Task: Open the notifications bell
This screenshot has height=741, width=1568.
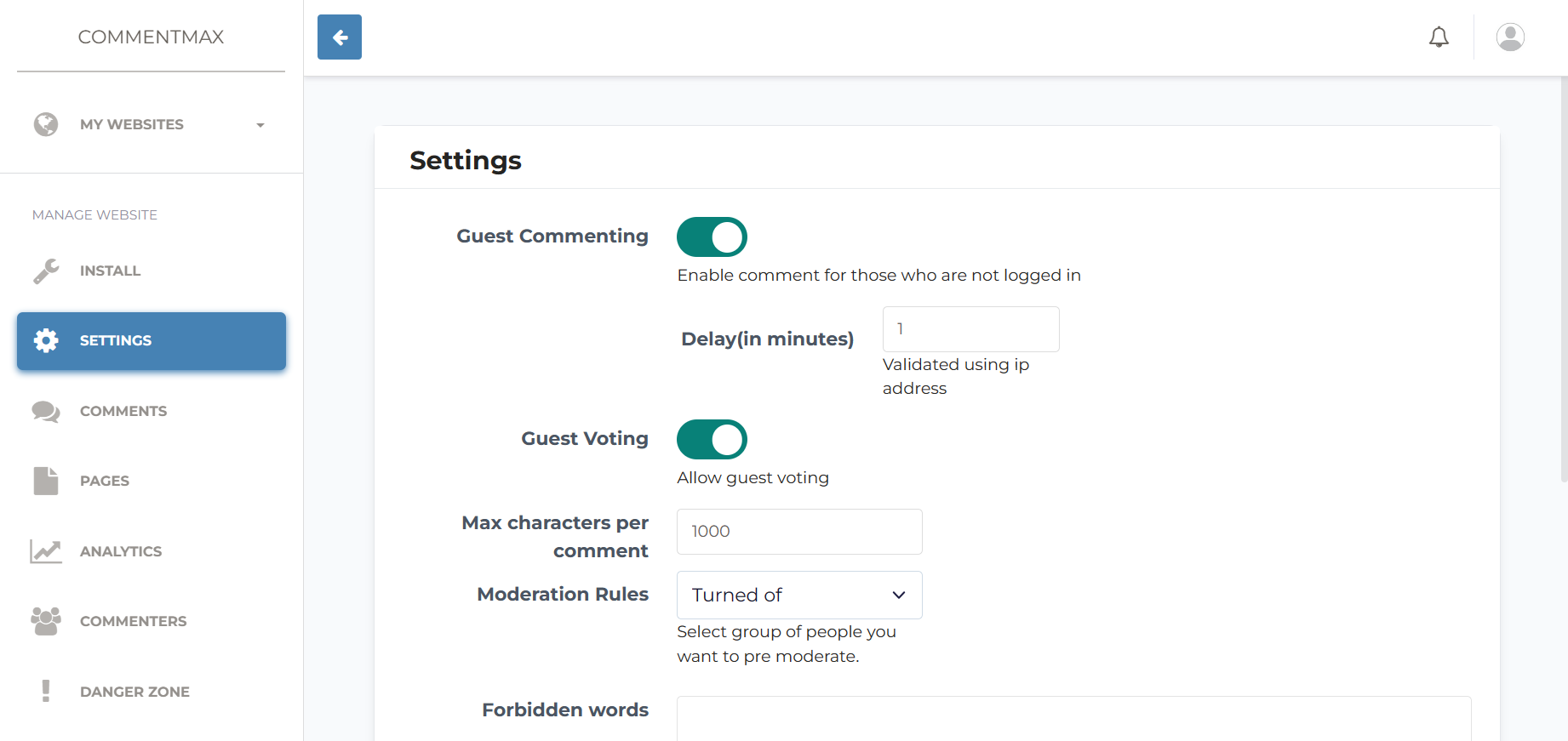Action: 1439,37
